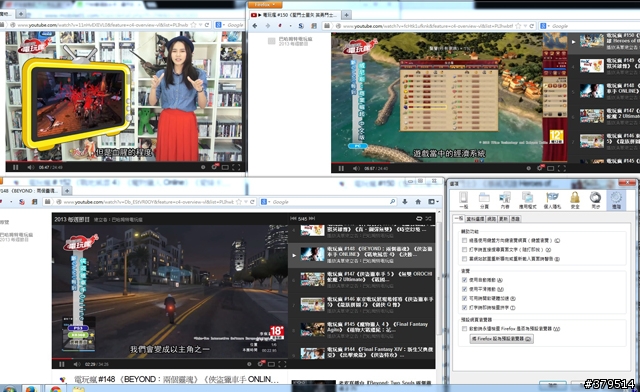Screen dimensions: 640x392
Task: Open search engine dropdown in top-right window
Action: tap(545, 26)
